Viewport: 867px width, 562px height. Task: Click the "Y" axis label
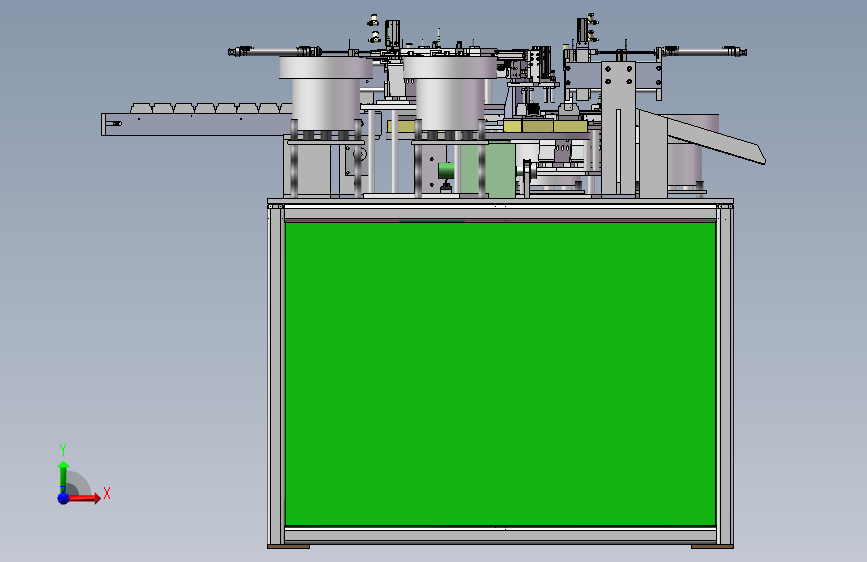pos(63,449)
